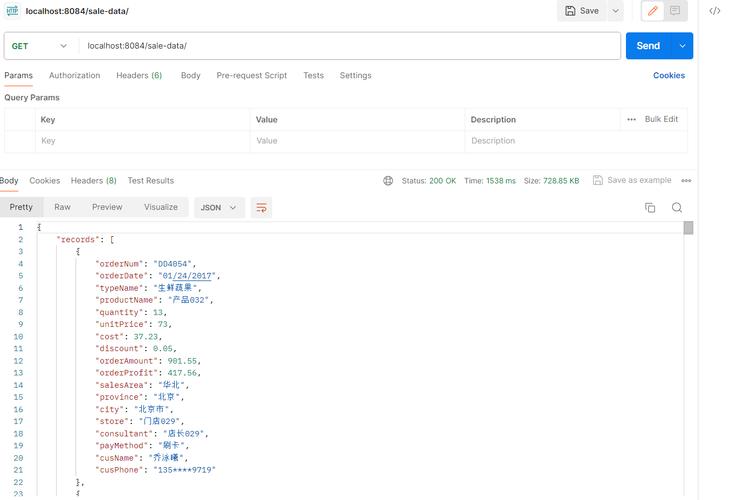Open the comments icon beside the pencil
The height and width of the screenshot is (500, 730).
[x=675, y=11]
